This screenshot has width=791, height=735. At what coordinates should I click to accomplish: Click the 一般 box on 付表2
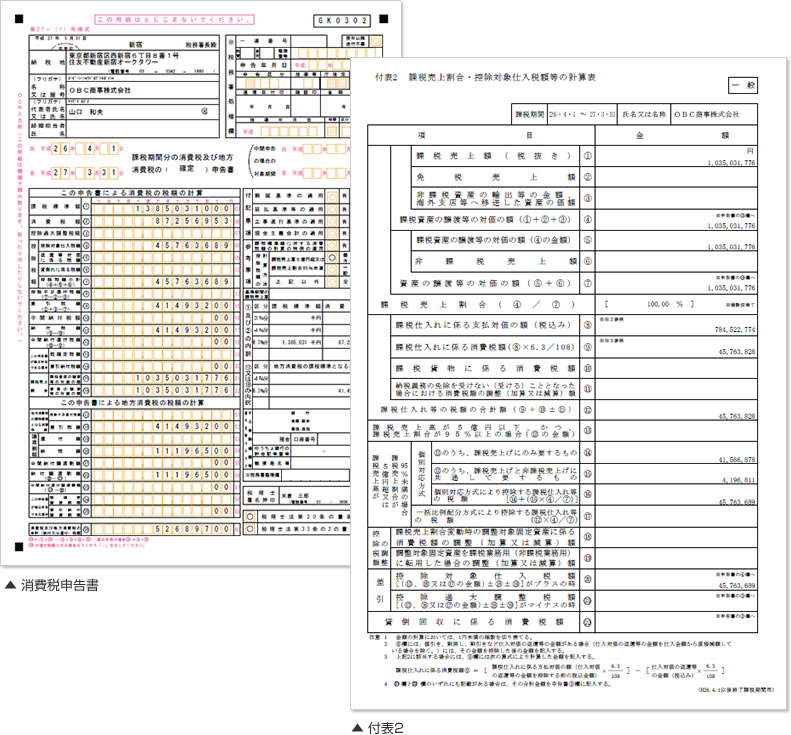743,85
